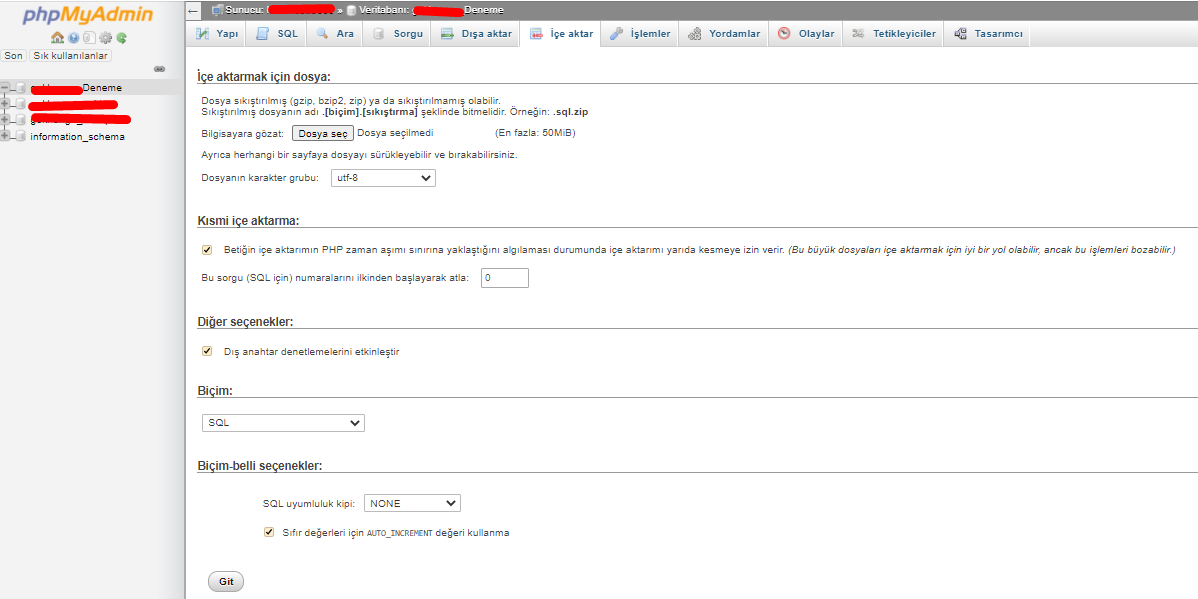Click the 'Diğer seçenekler:' heading

[245, 322]
